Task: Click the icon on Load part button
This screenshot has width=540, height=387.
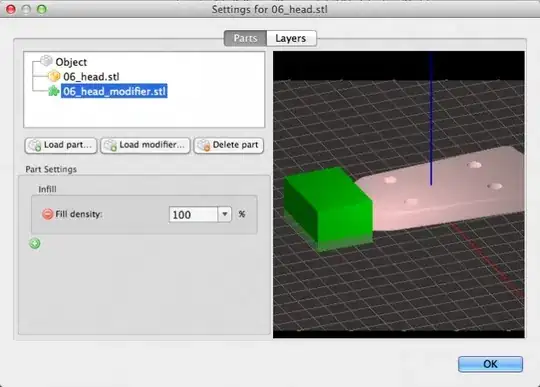Action: click(x=35, y=146)
